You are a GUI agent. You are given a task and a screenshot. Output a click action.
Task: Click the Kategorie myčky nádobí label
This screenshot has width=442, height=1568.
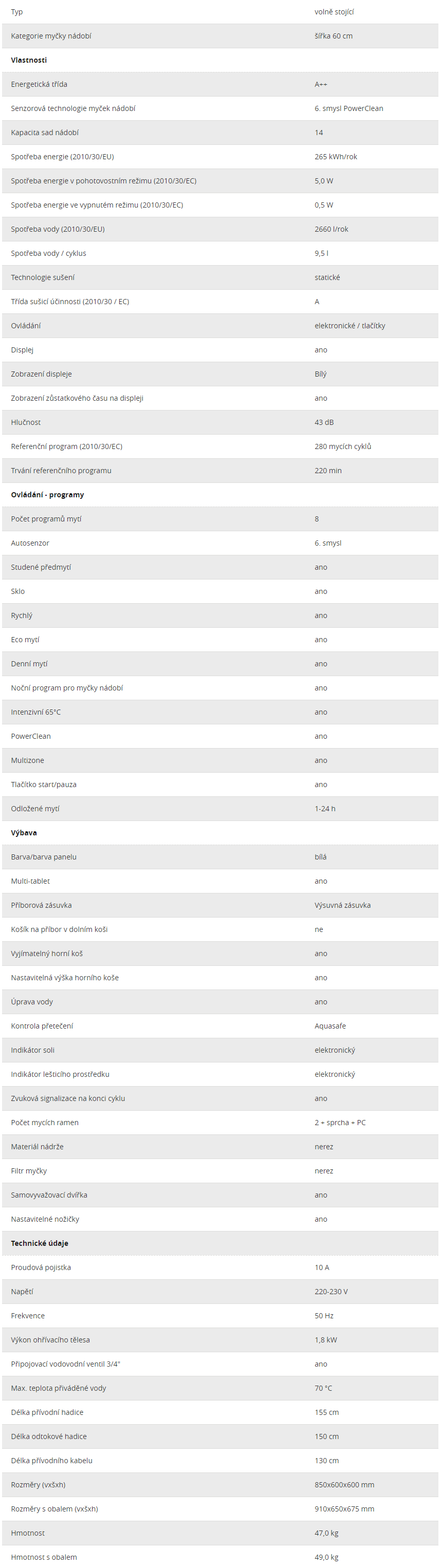tap(51, 36)
